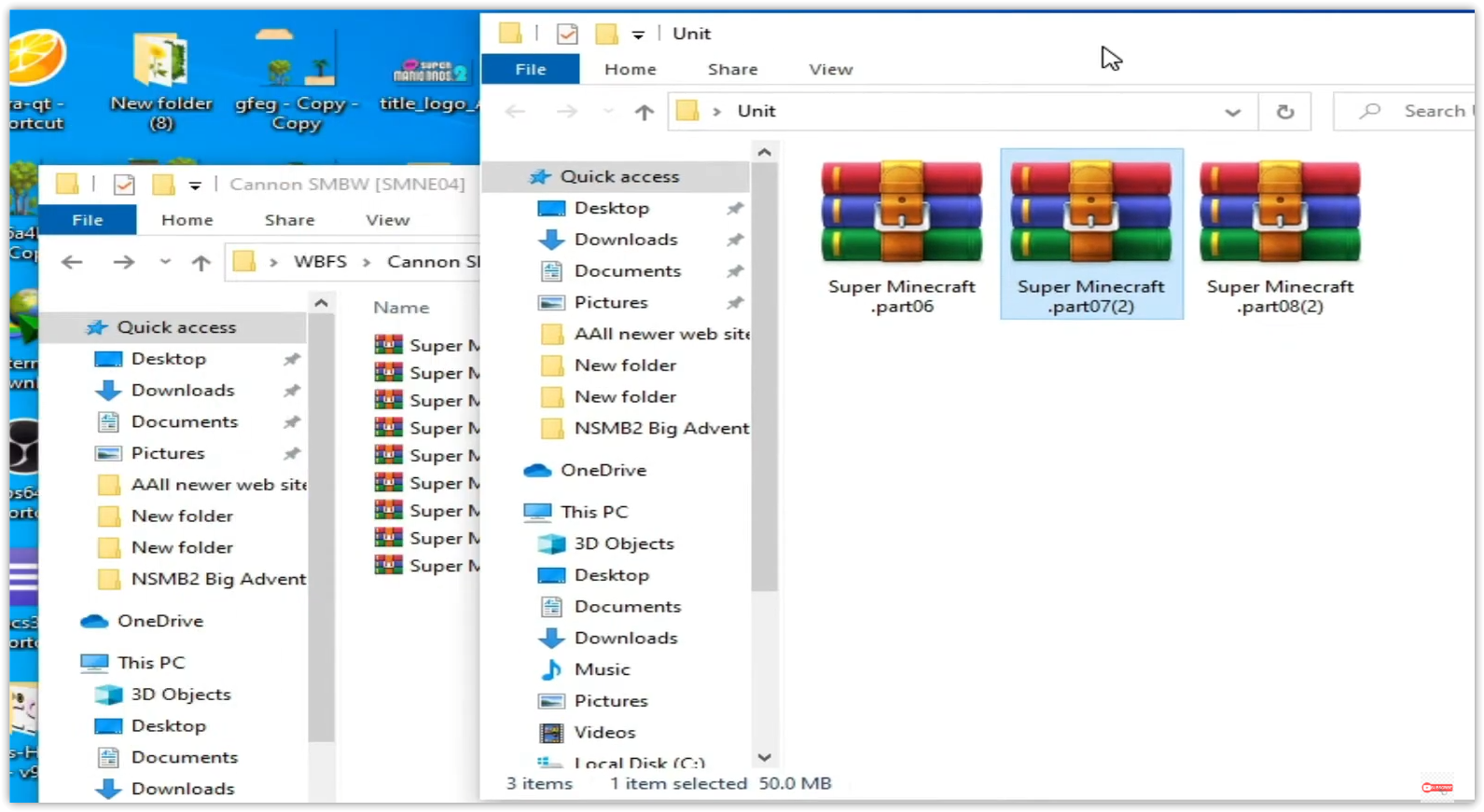Open Properties from Unit window quick access toolbar

tap(567, 34)
